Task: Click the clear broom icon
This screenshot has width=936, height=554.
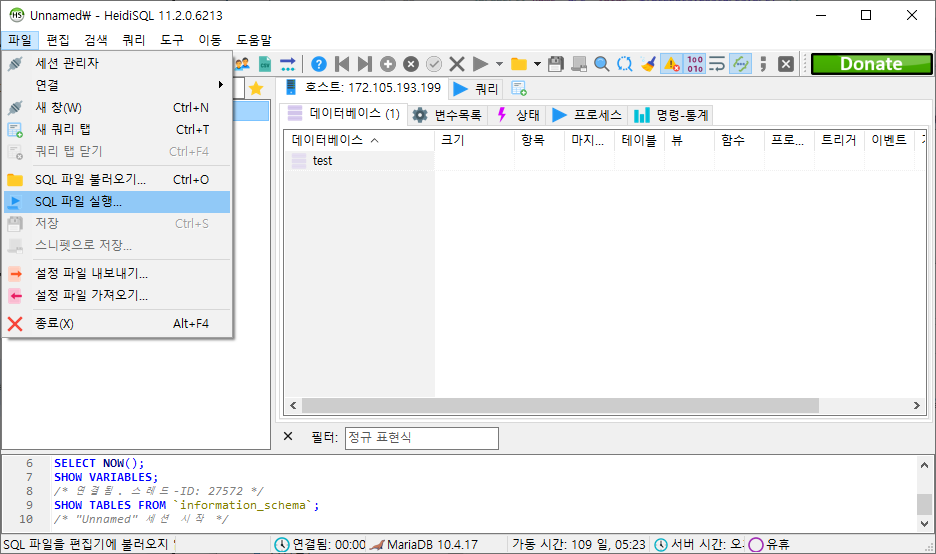Action: coord(648,64)
